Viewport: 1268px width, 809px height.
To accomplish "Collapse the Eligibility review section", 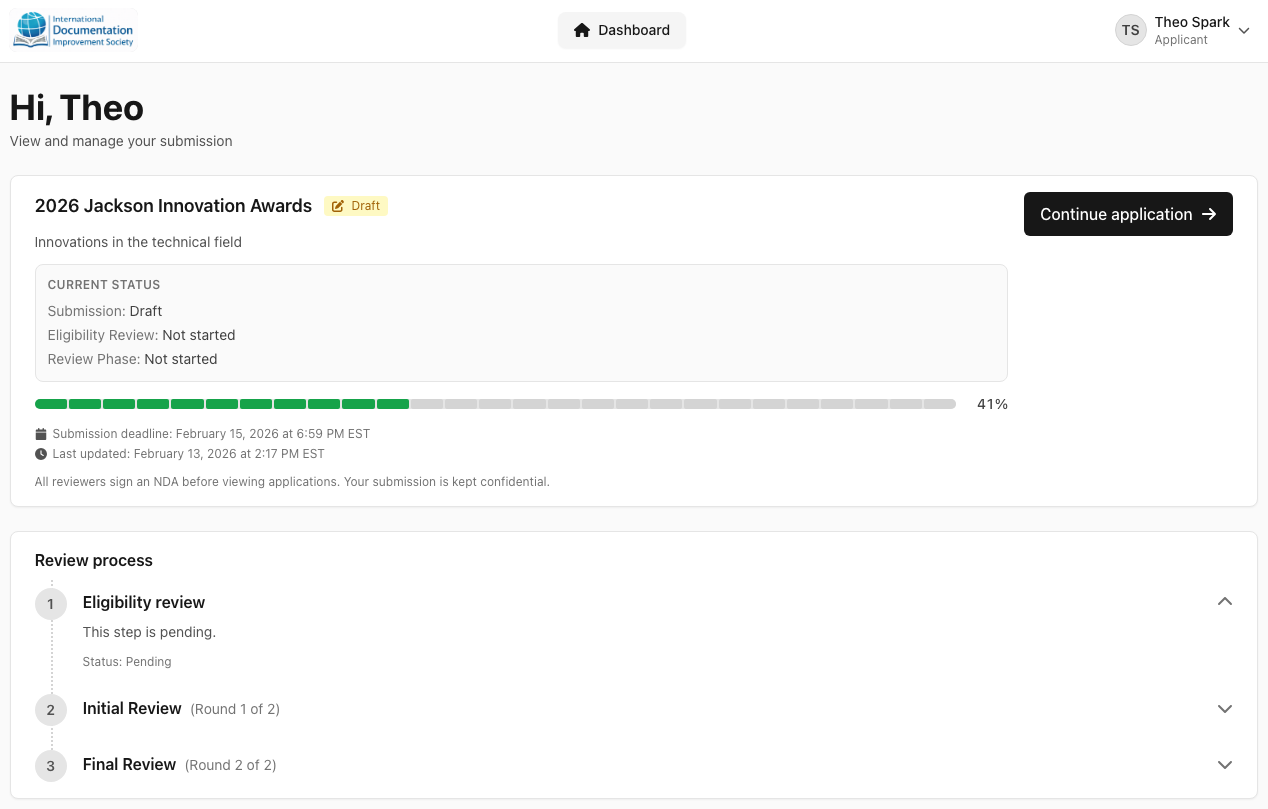I will click(x=1225, y=601).
